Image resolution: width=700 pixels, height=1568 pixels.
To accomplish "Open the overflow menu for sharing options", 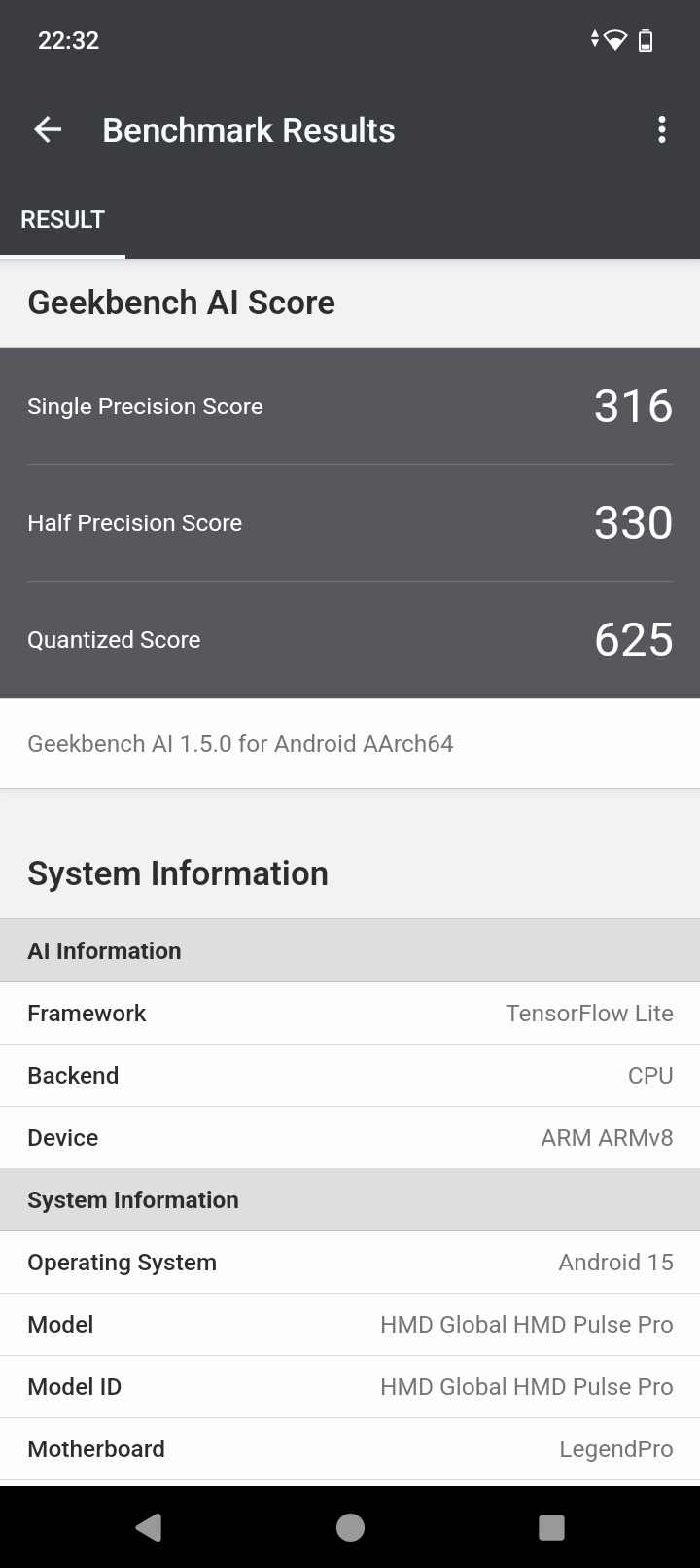I will click(x=662, y=128).
